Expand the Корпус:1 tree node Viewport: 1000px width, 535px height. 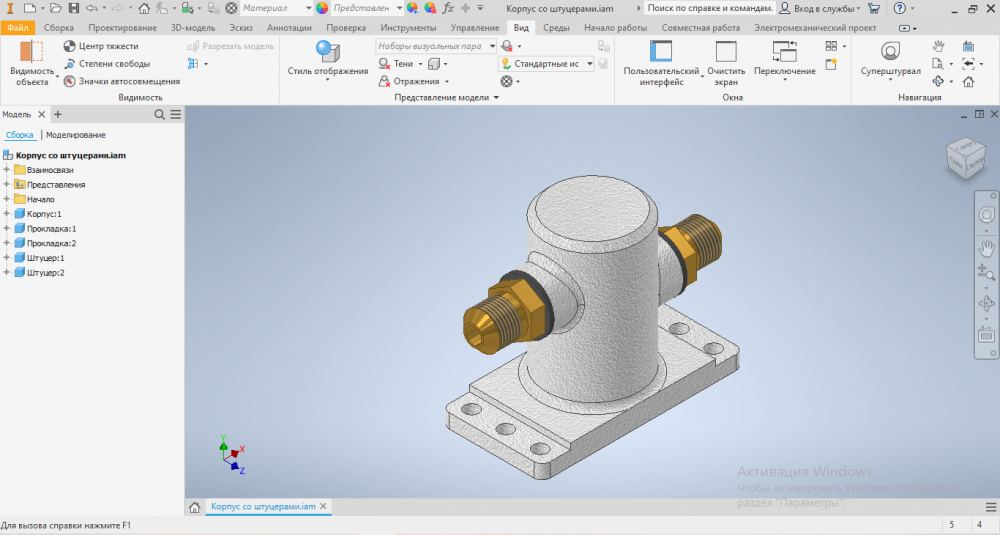6,214
